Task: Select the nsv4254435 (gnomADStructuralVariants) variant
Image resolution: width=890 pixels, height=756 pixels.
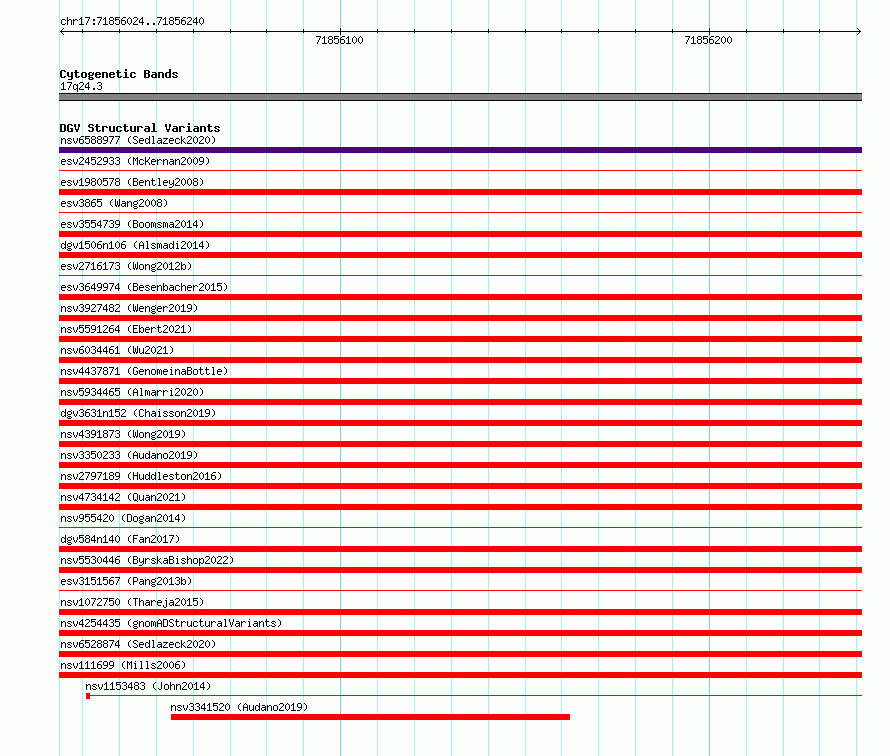Action: tap(171, 623)
